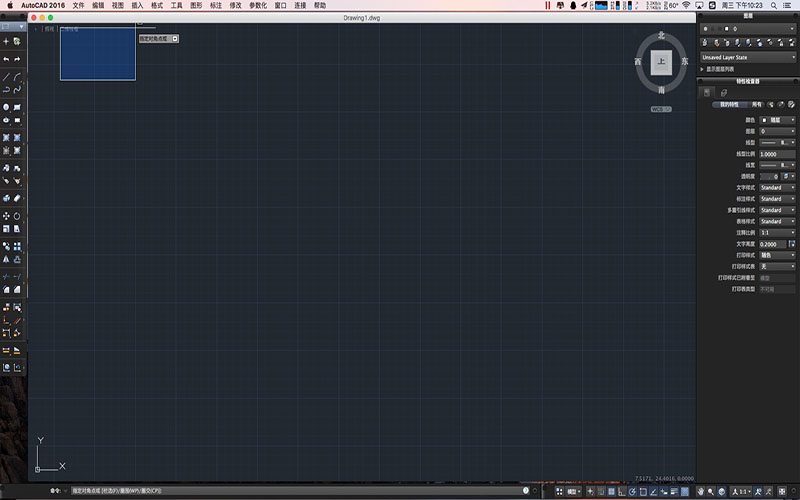Open the 标注 menu
800x500 pixels.
point(216,5)
